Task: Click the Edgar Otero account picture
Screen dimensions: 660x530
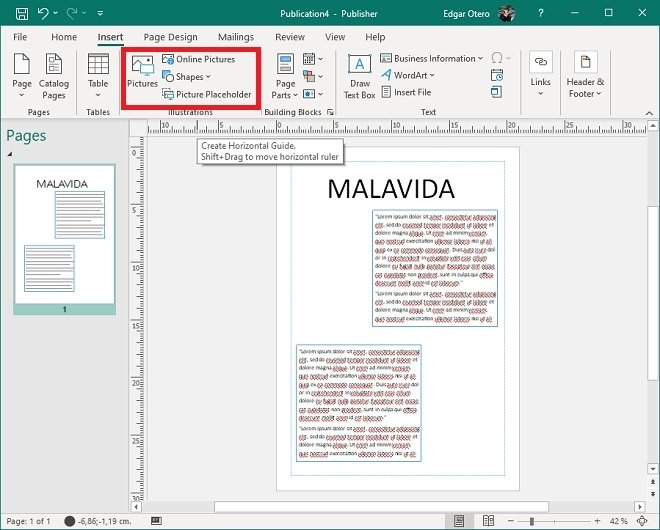Action: [507, 13]
